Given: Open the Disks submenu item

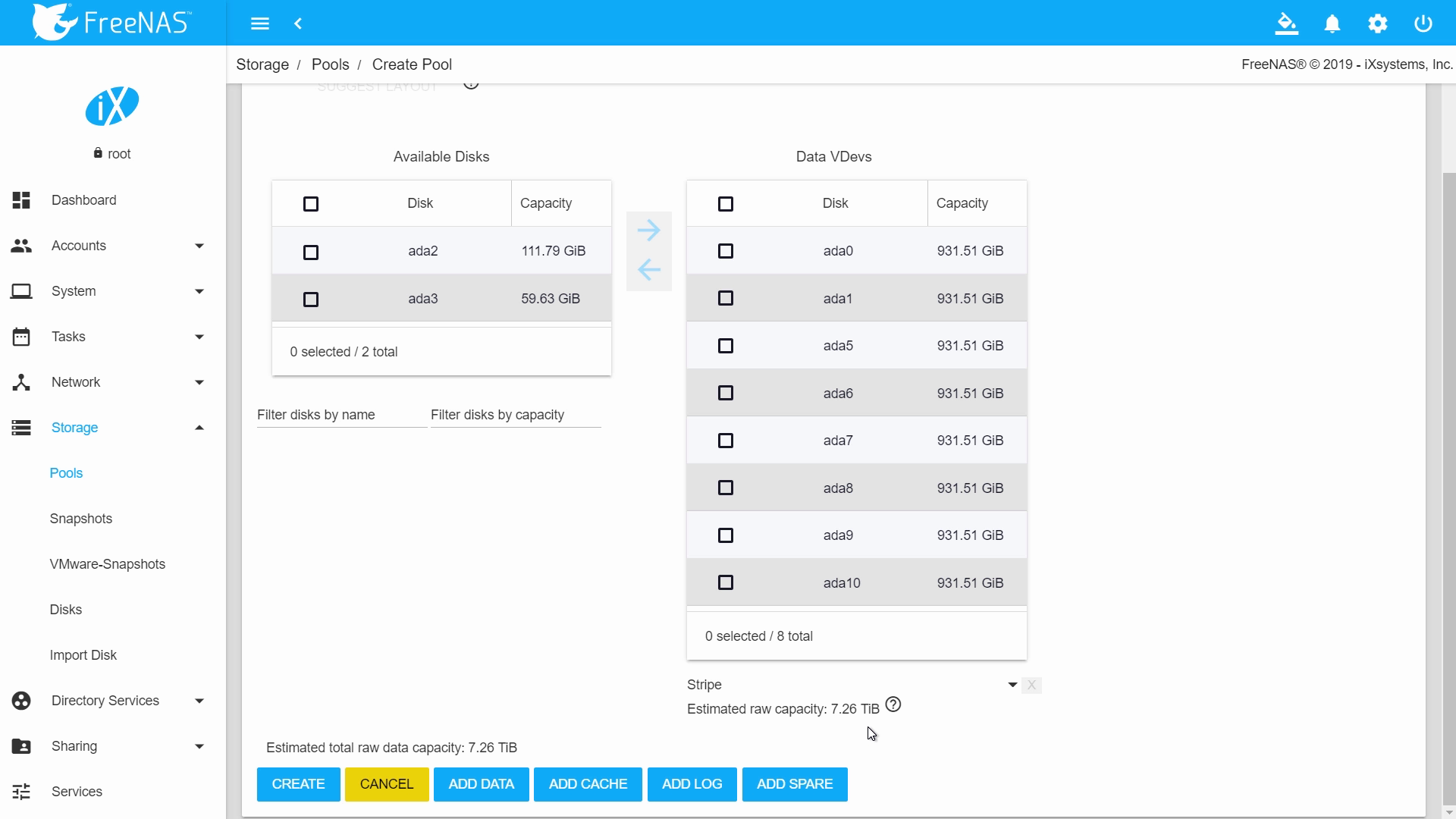Looking at the screenshot, I should tap(66, 610).
